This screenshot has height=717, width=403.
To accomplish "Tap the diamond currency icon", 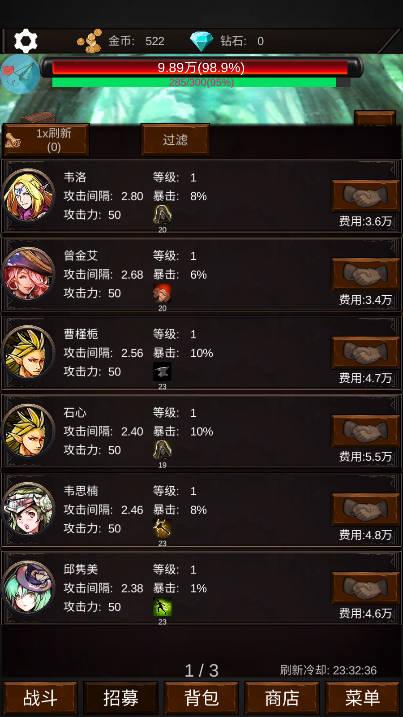I will [201, 41].
